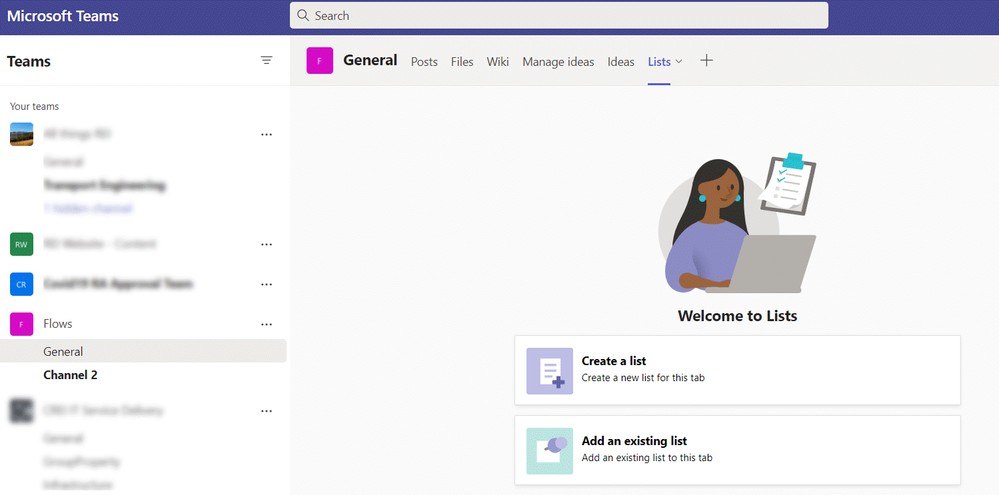Screen dimensions: 999x495
Task: Click the blue CR team avatar
Action: tap(22, 284)
